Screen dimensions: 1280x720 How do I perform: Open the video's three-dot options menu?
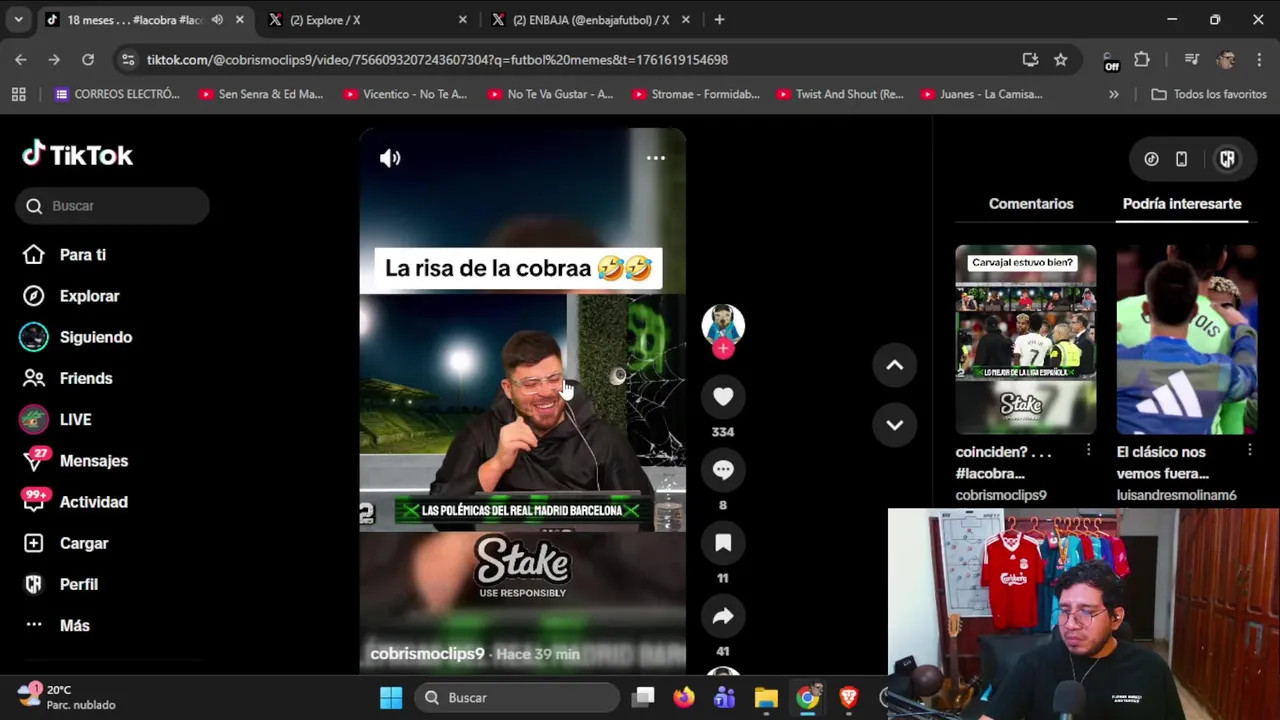click(x=655, y=158)
